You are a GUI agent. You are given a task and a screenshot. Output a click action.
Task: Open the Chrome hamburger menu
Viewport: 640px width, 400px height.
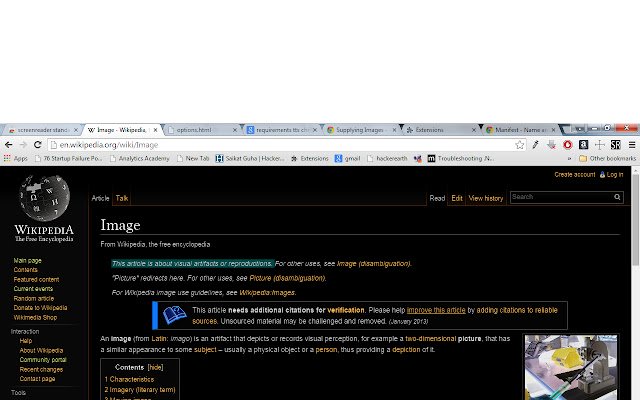coord(632,145)
